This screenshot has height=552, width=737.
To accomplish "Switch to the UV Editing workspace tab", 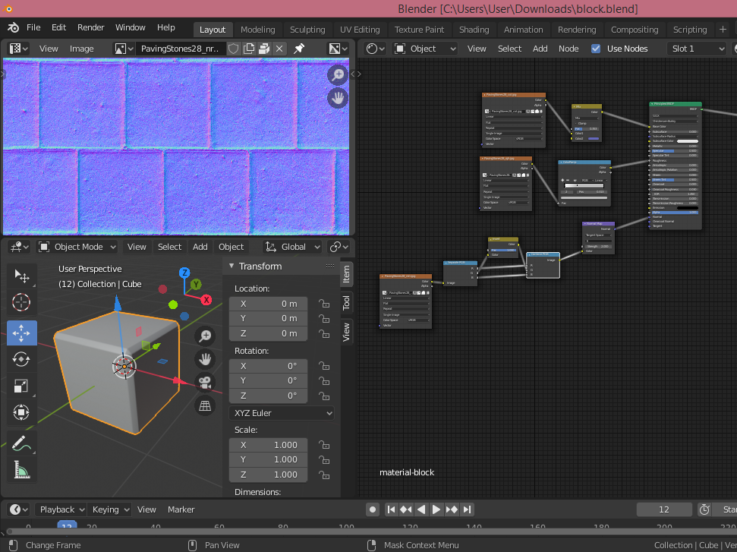I will click(360, 30).
